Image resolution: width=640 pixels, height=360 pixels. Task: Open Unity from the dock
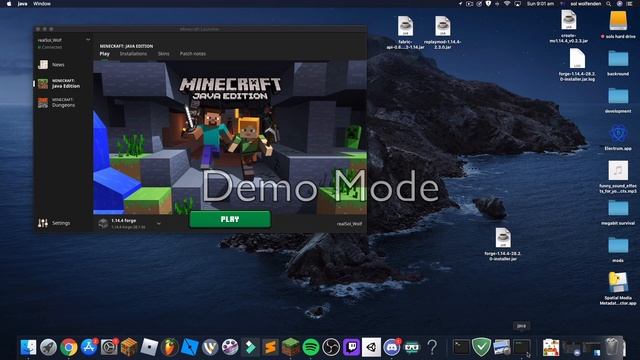pyautogui.click(x=371, y=347)
